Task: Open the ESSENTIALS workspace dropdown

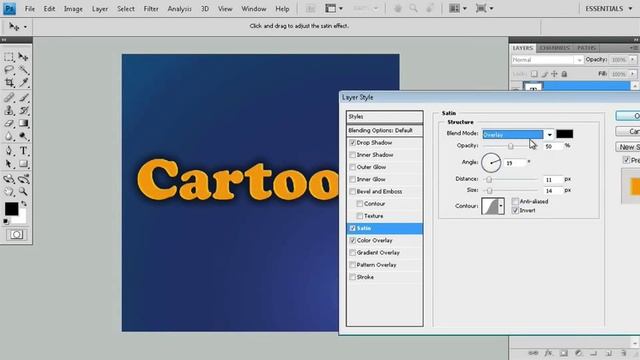Action: coord(609,9)
